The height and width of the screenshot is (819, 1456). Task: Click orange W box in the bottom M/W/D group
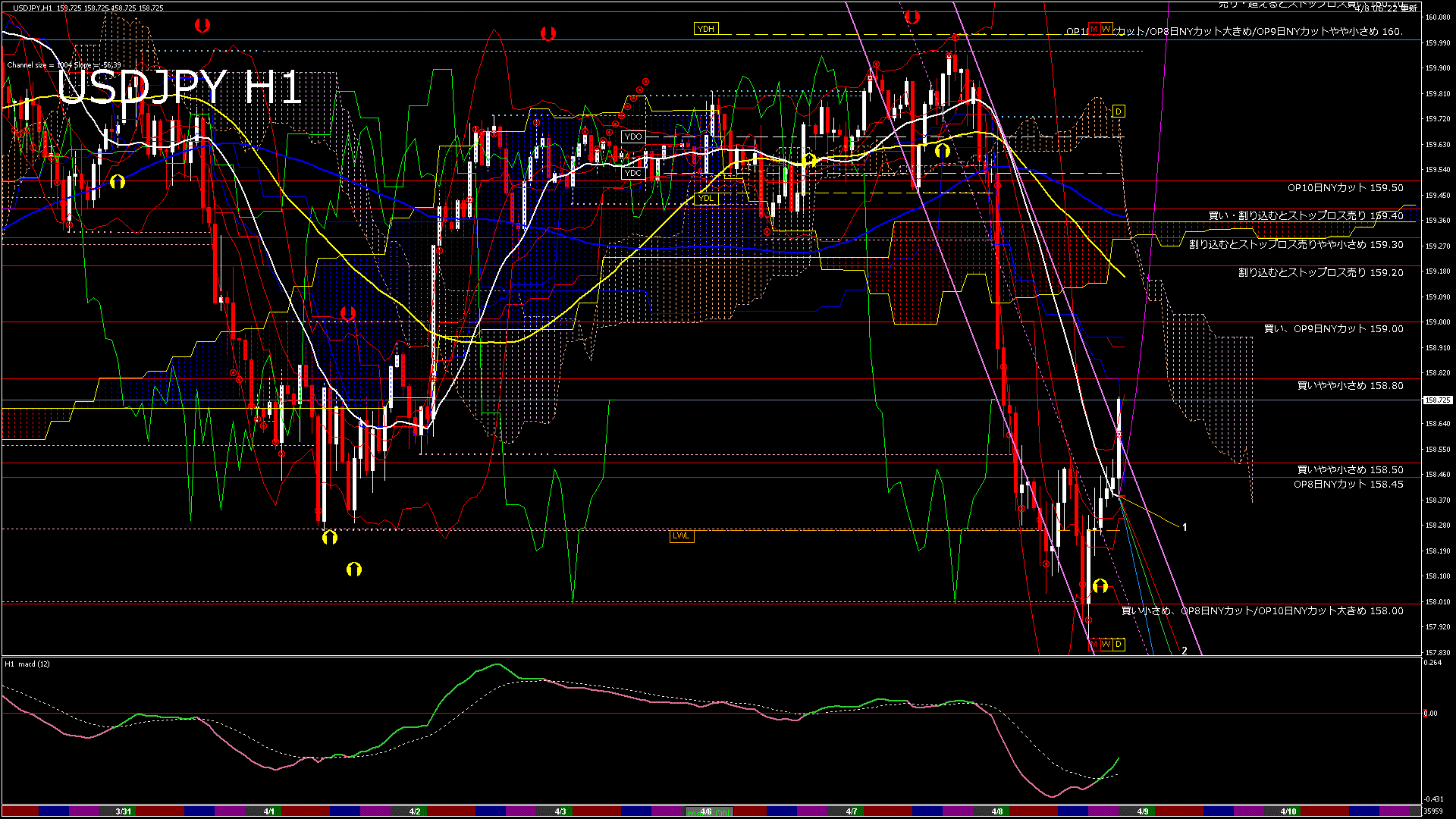coord(1106,645)
